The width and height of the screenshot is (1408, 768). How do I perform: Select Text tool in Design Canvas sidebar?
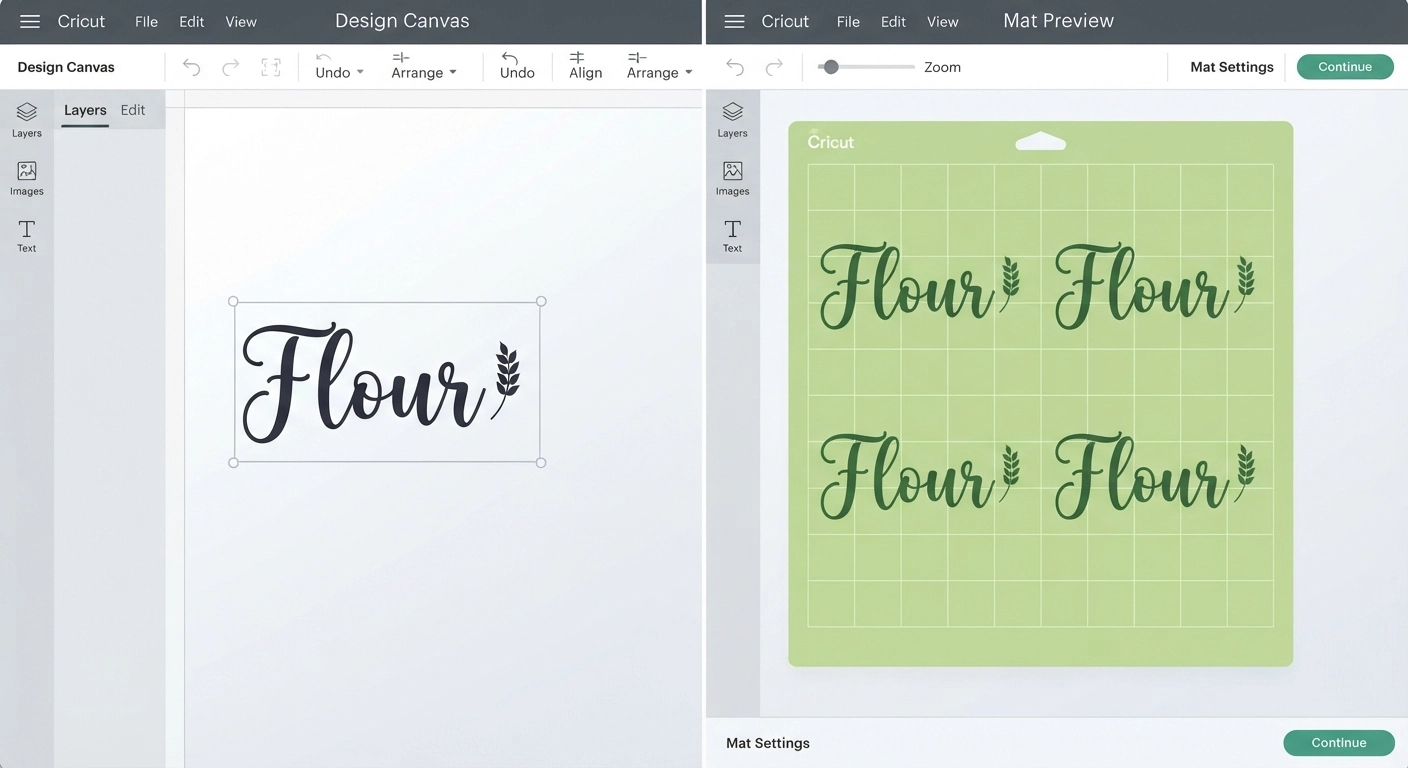(x=27, y=236)
